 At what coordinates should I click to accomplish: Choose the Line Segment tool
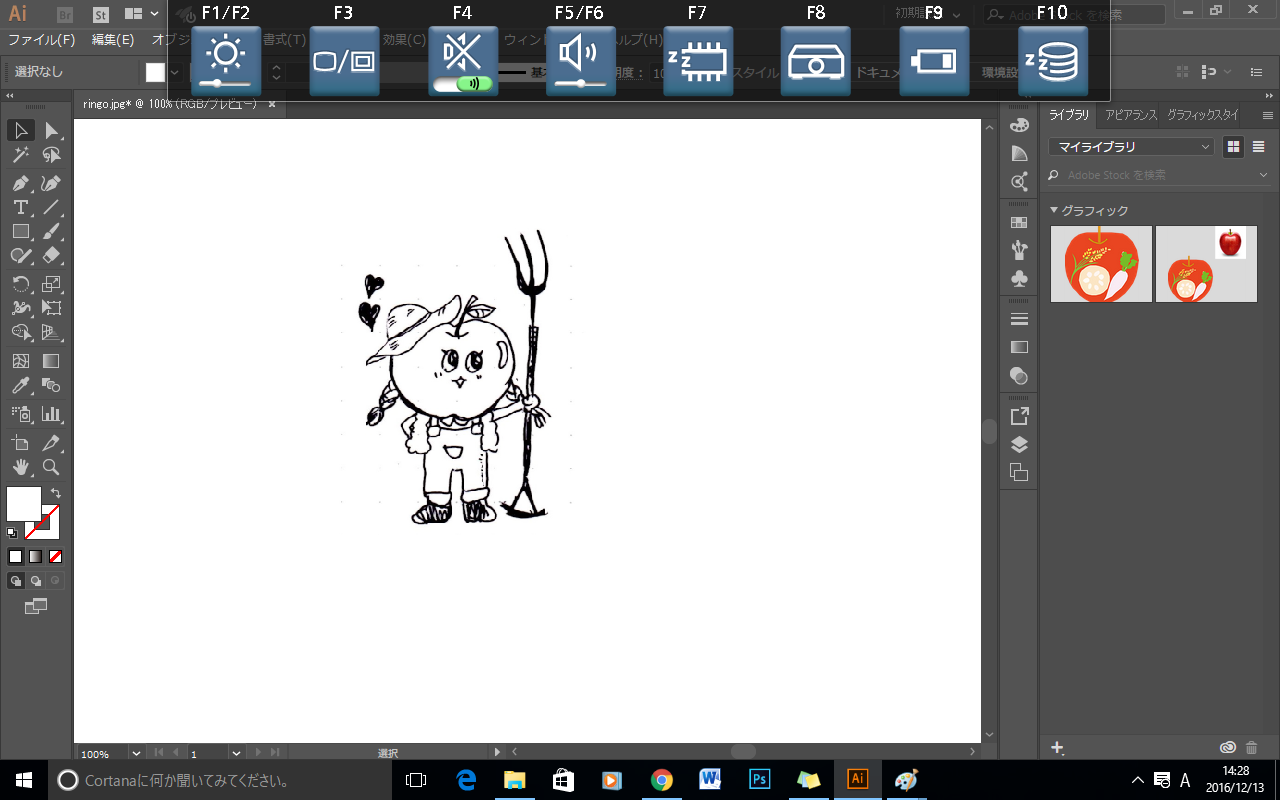tap(51, 208)
